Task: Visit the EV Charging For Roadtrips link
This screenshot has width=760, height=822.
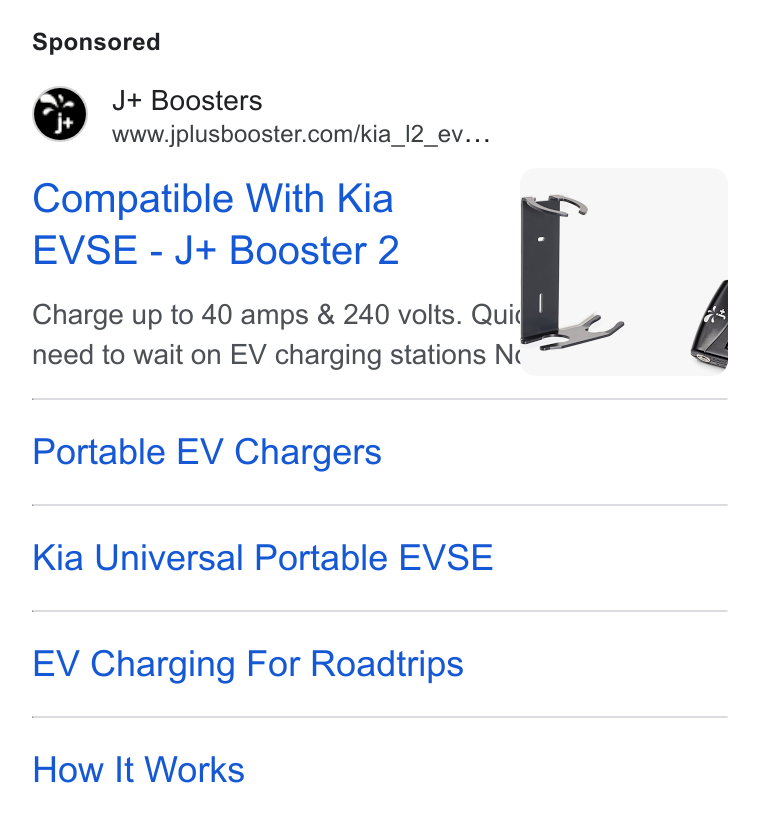Action: (248, 664)
